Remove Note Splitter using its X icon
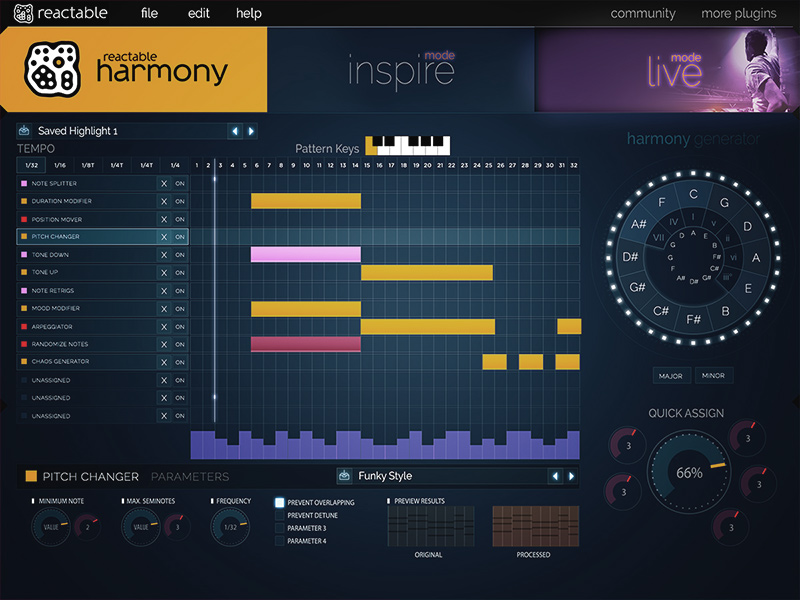Image resolution: width=800 pixels, height=600 pixels. 164,183
